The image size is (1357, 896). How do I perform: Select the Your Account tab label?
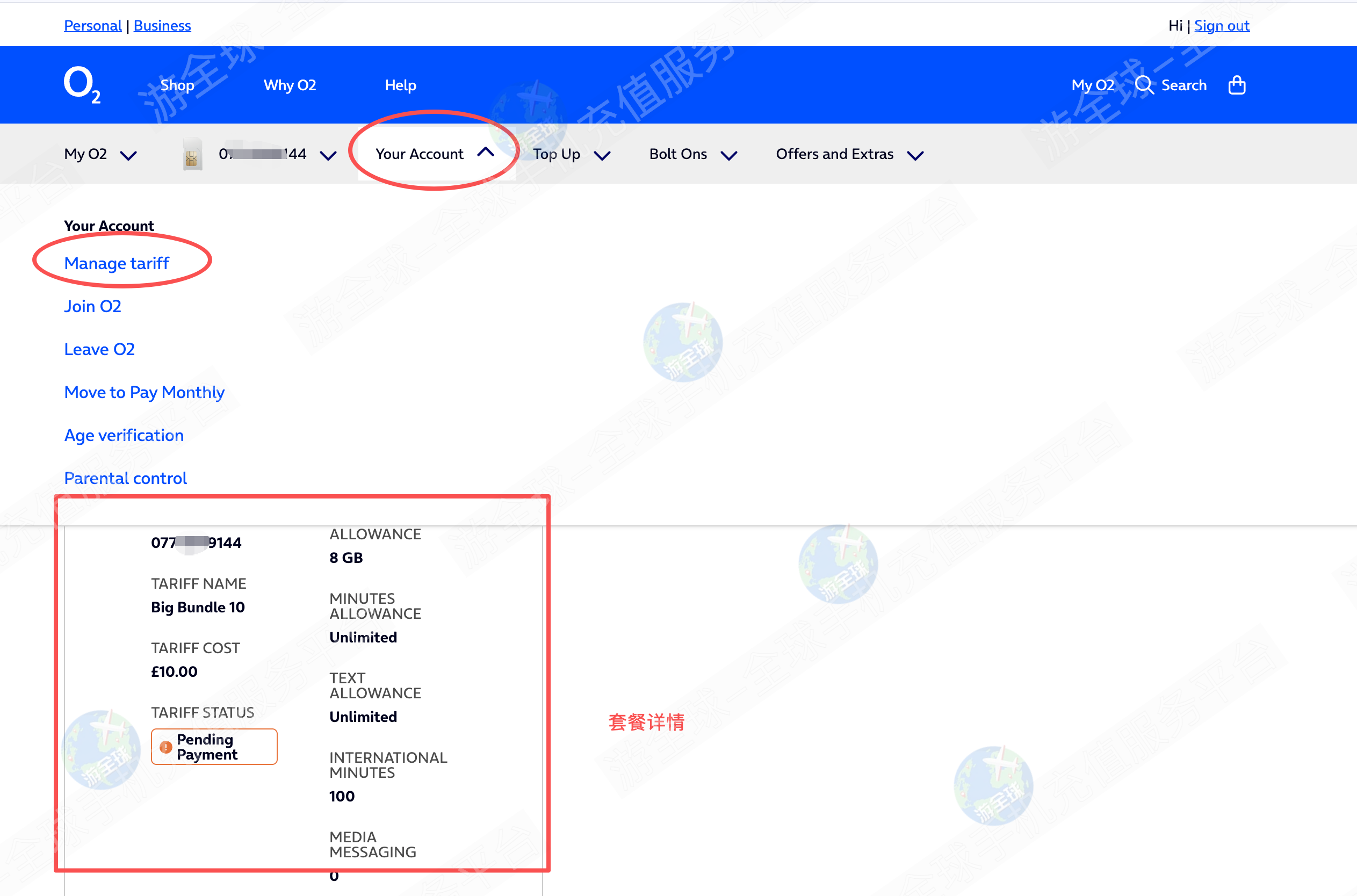tap(420, 154)
